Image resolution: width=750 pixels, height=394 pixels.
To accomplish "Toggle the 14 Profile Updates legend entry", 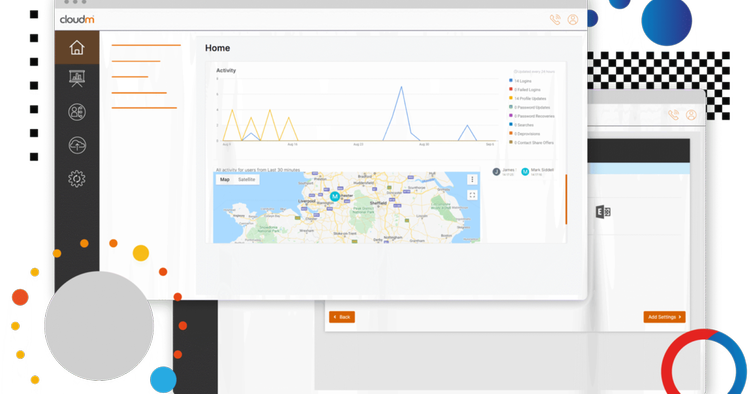I will [528, 98].
